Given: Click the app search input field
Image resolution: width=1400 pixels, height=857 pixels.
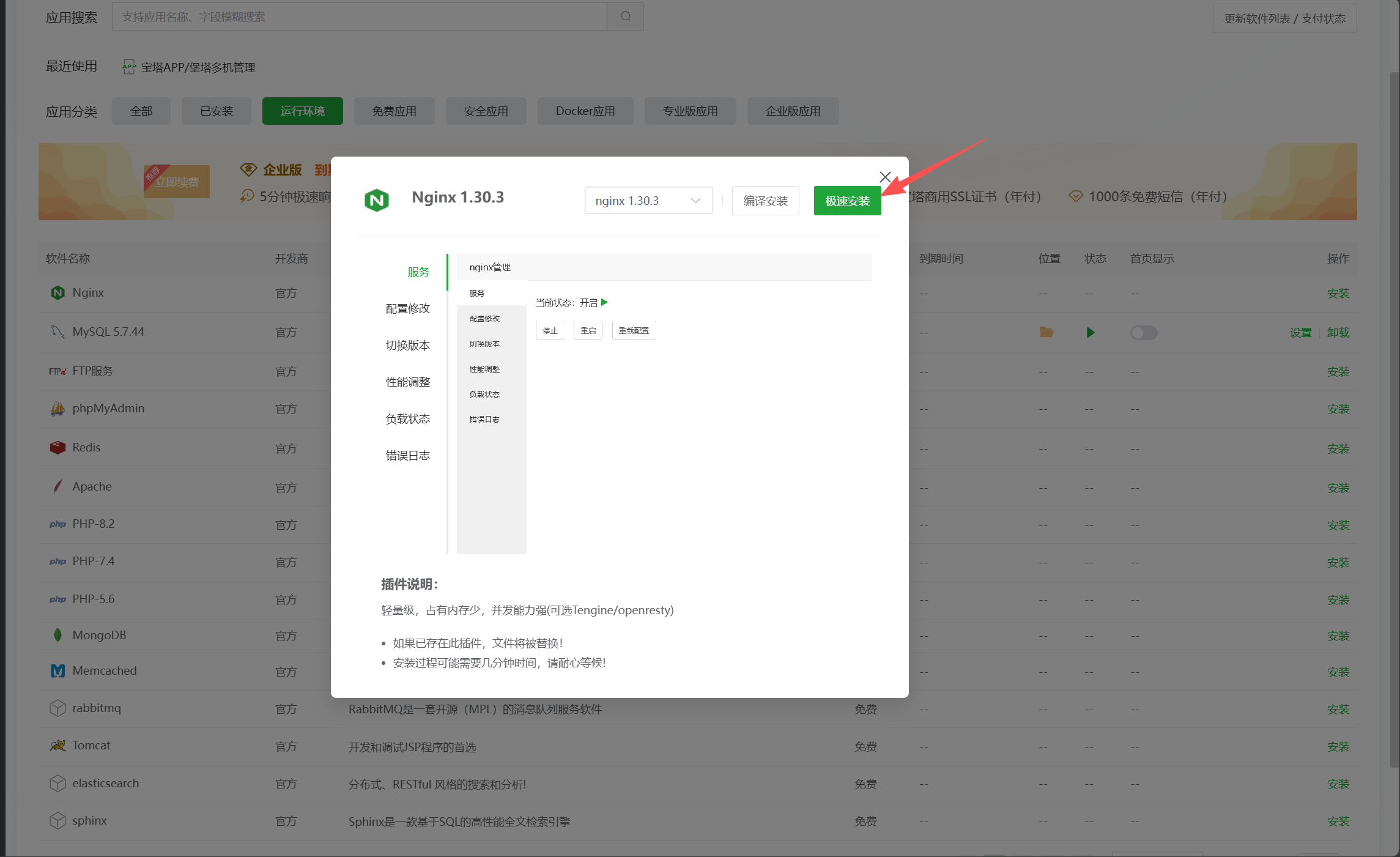Looking at the screenshot, I should pos(360,17).
